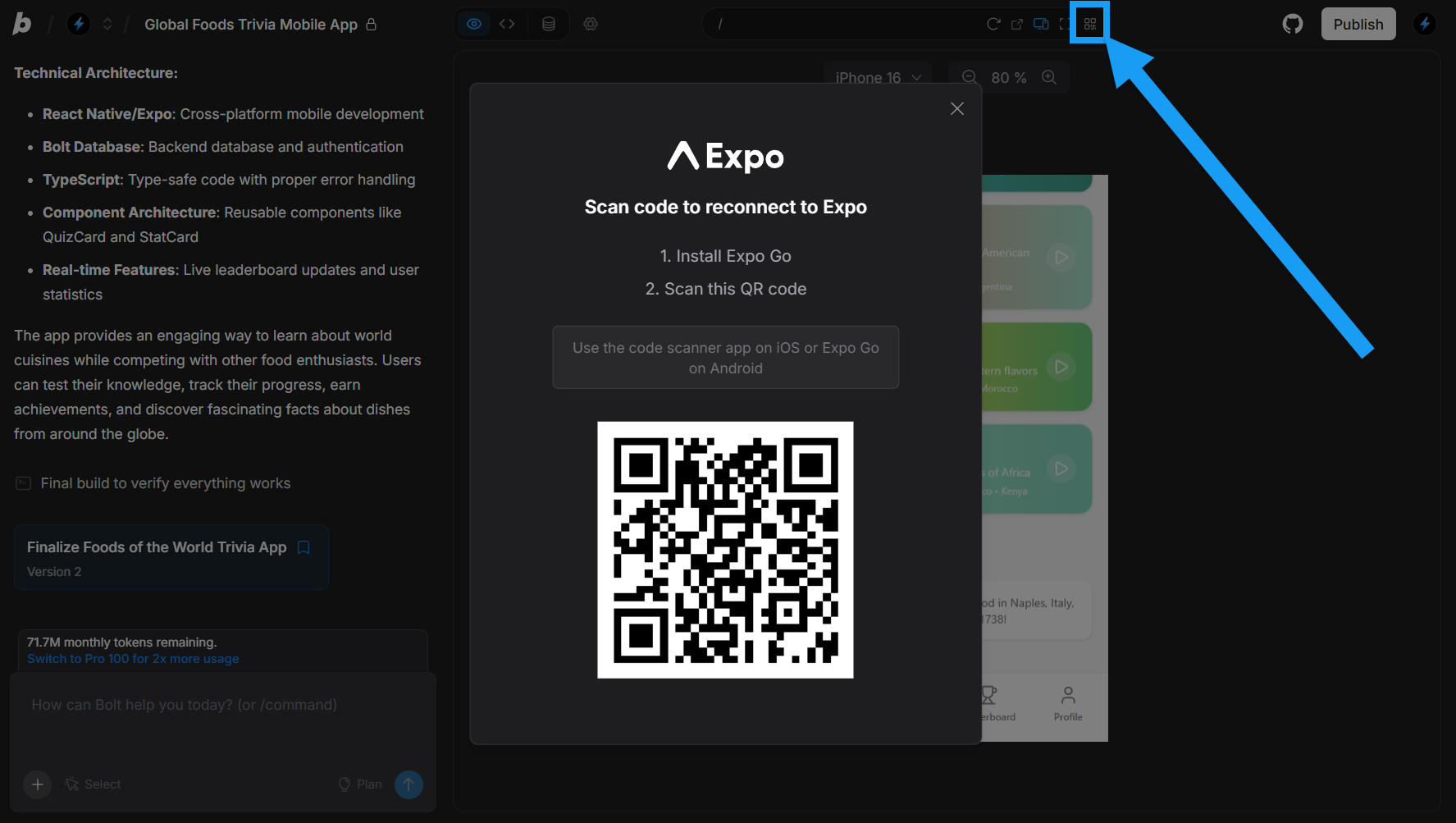Click the Expo logo in the dialog
The width and height of the screenshot is (1456, 823).
click(725, 156)
